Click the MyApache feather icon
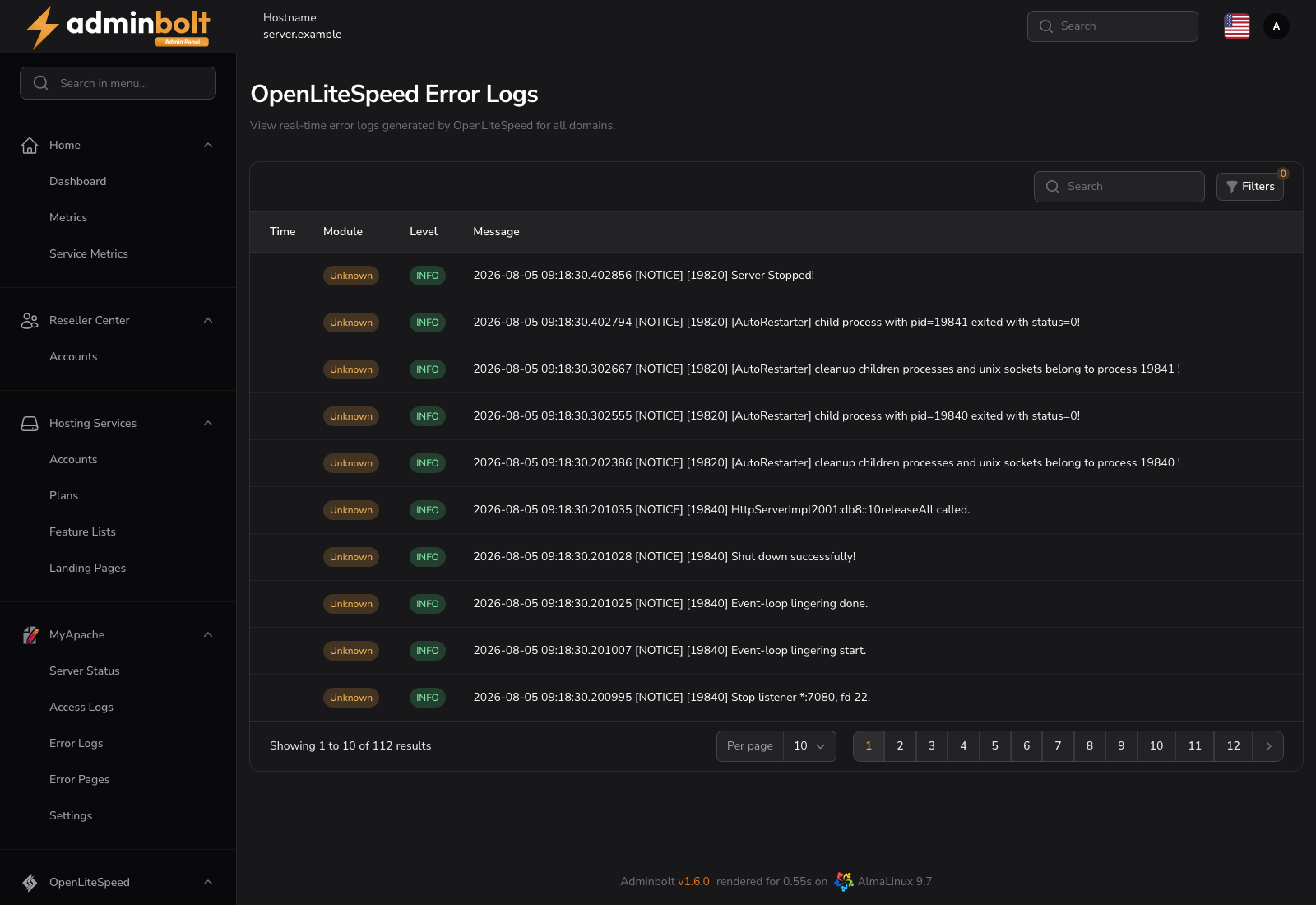Viewport: 1316px width, 905px height. click(x=30, y=635)
